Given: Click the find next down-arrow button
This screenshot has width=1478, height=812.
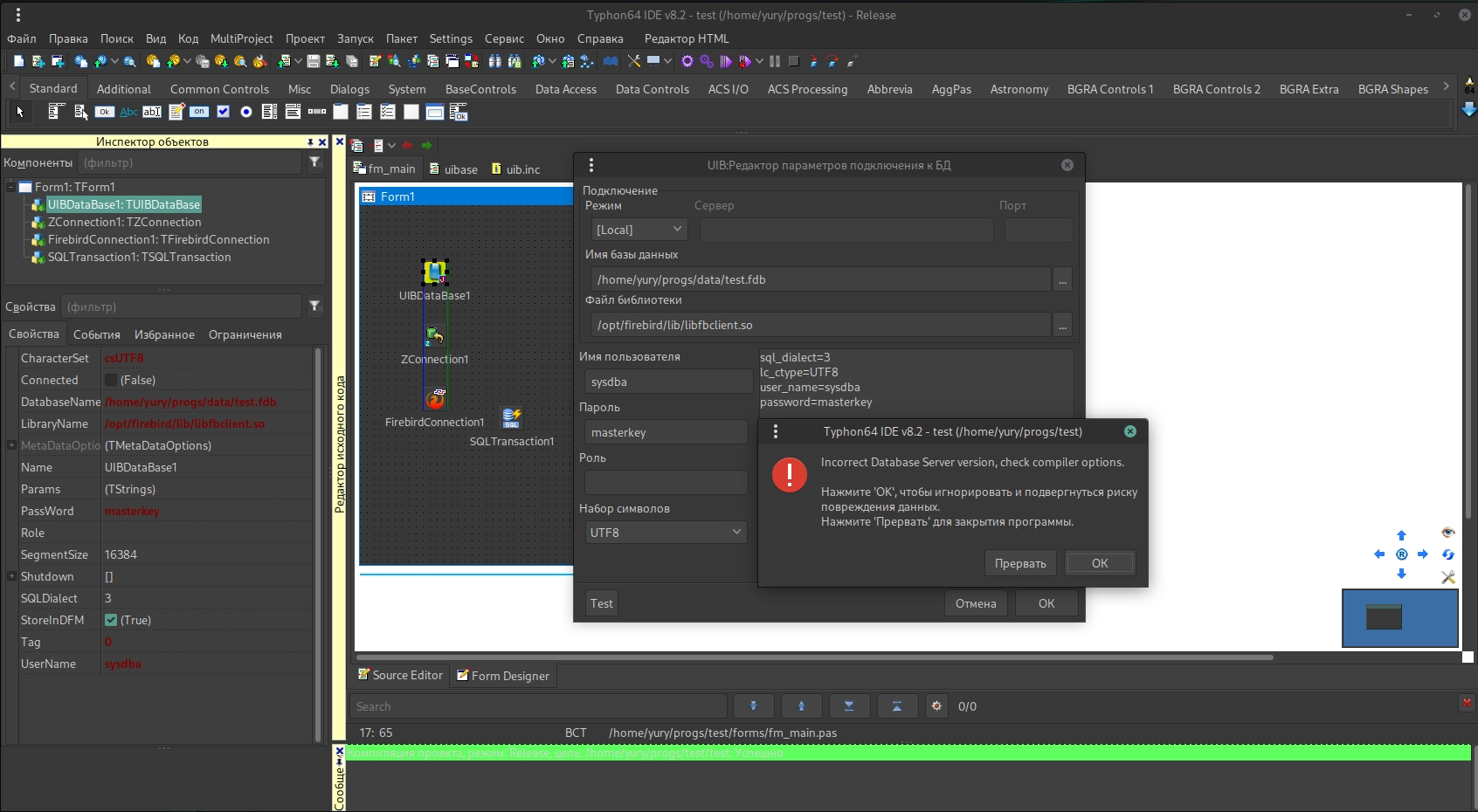Looking at the screenshot, I should pos(753,705).
